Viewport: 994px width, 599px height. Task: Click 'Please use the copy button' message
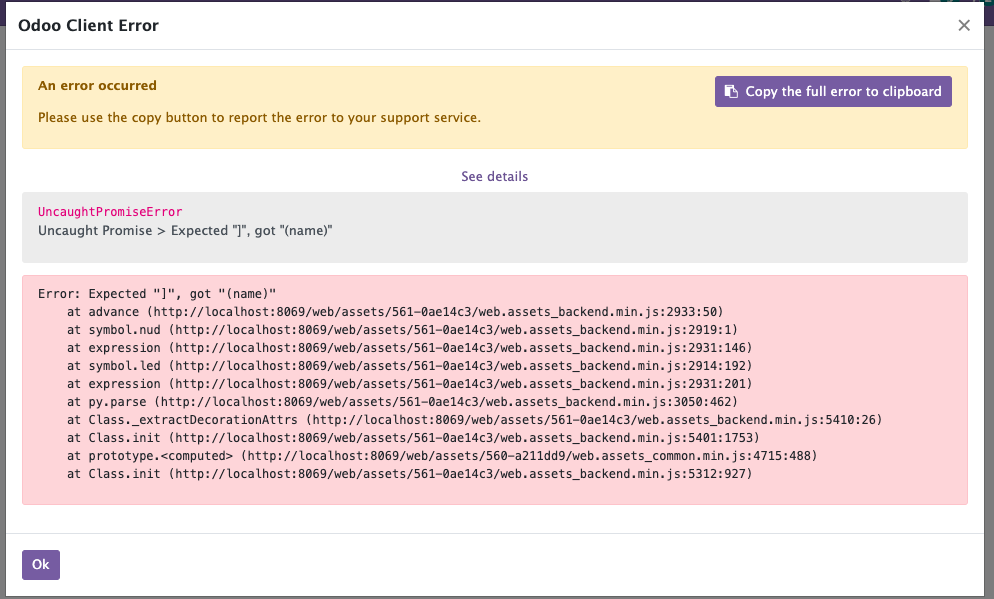pos(259,117)
